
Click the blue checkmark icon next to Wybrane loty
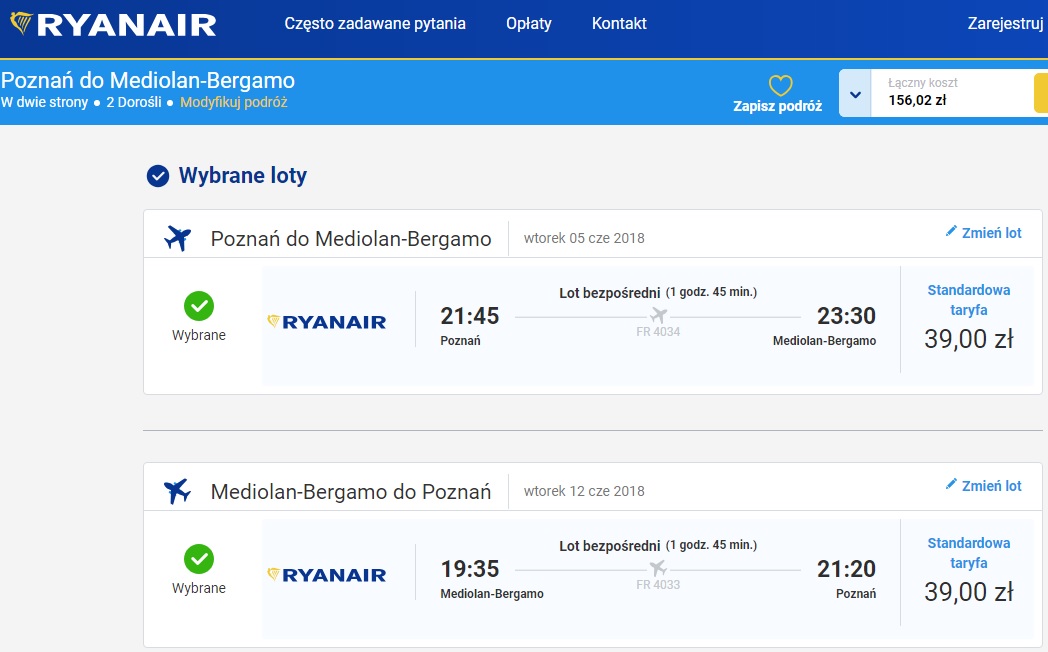pyautogui.click(x=158, y=176)
